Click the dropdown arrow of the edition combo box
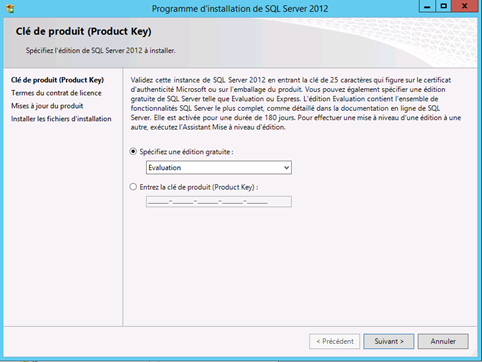The width and height of the screenshot is (482, 362). [286, 168]
